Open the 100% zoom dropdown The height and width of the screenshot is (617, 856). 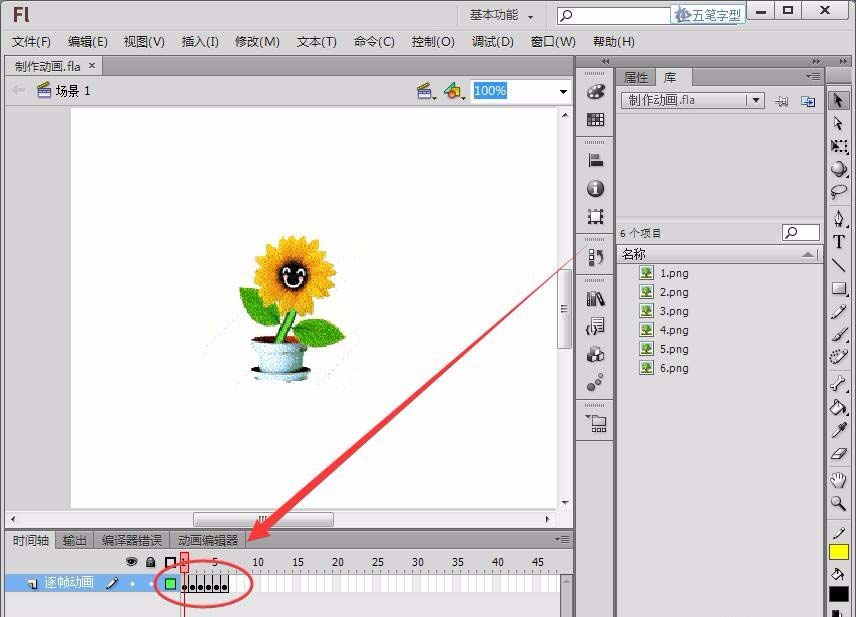(x=561, y=91)
